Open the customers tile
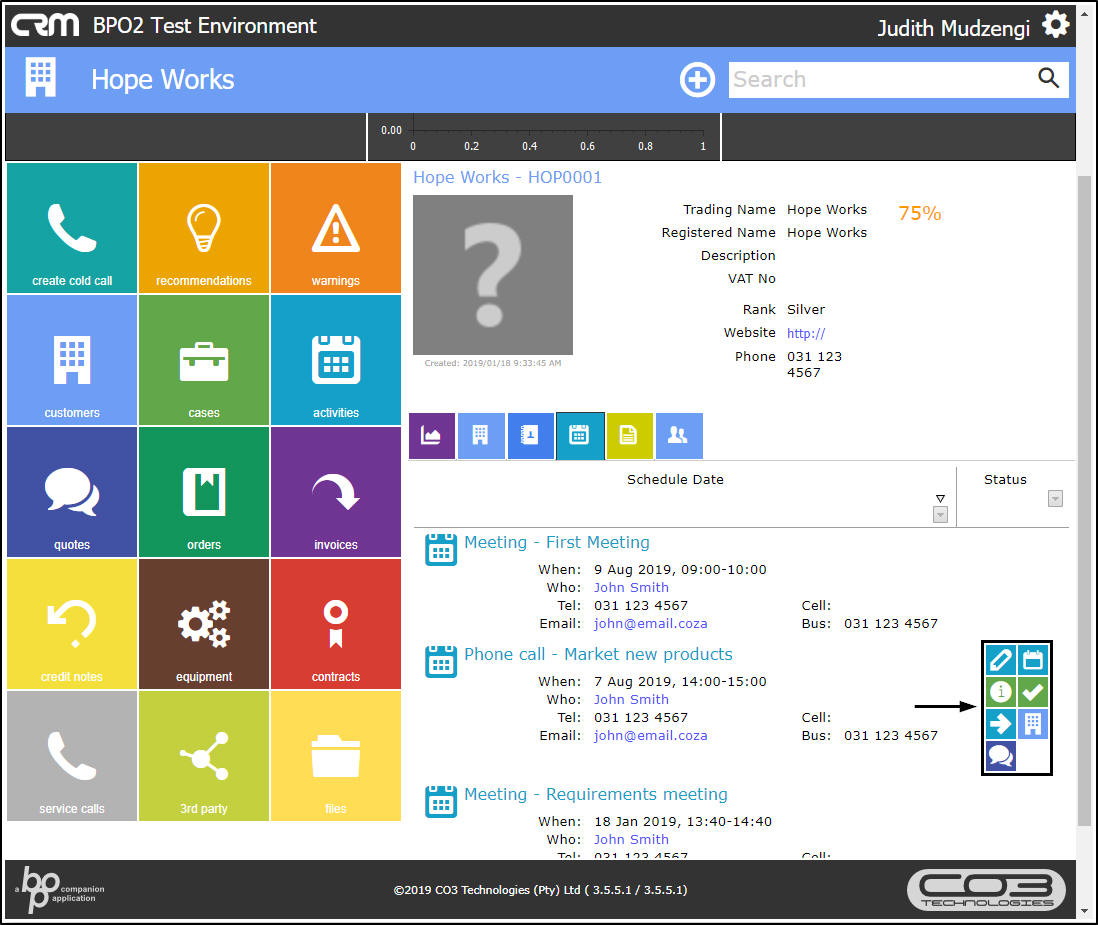Screen dimensions: 1098x925 pos(72,360)
